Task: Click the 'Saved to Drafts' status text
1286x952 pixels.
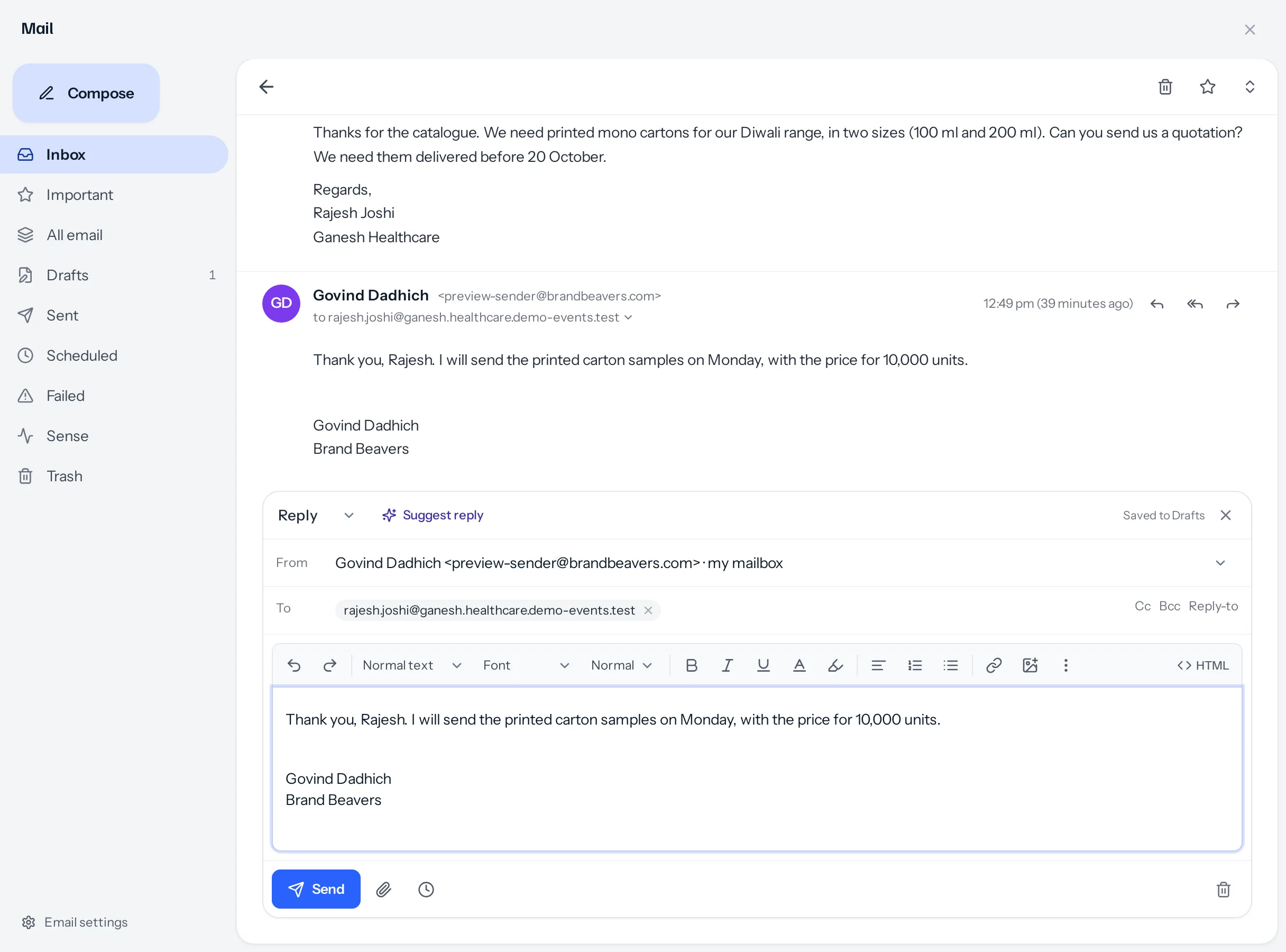Action: point(1163,515)
